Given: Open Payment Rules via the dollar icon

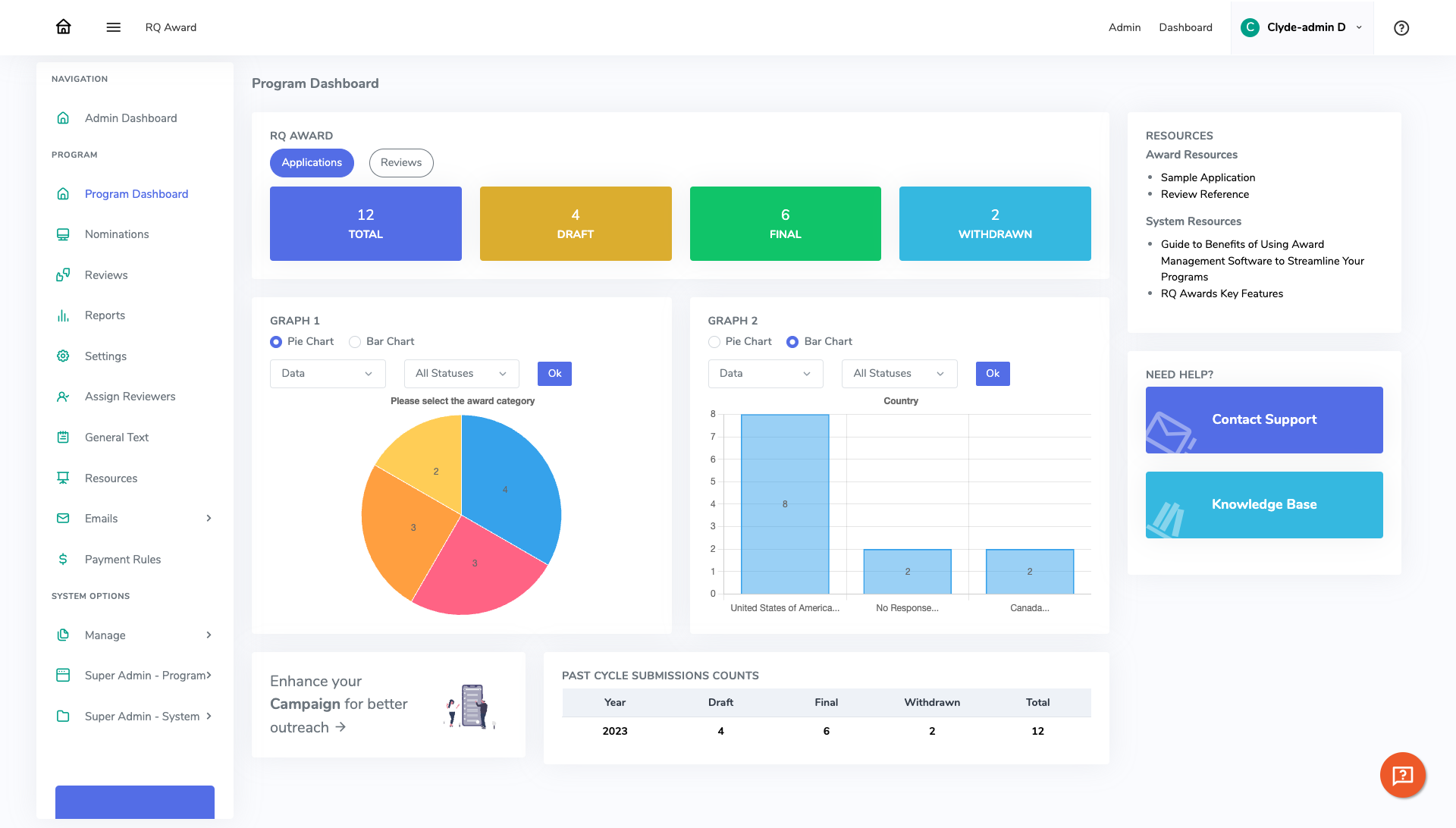Looking at the screenshot, I should click(x=64, y=559).
